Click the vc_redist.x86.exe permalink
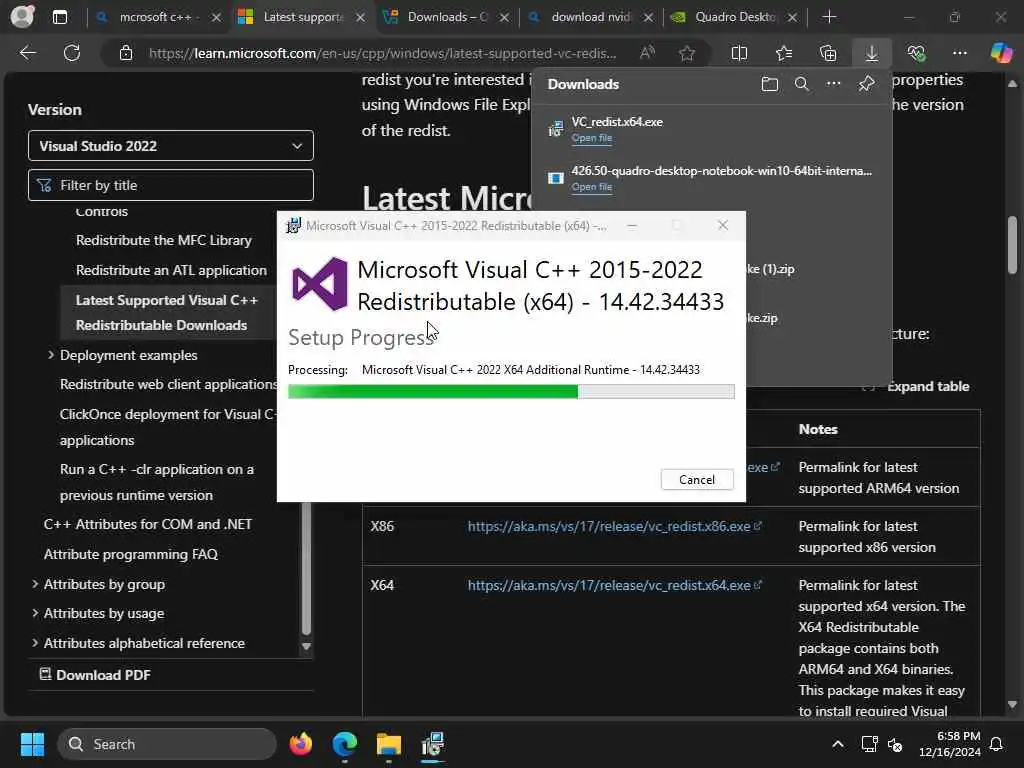The image size is (1024, 768). pos(614,526)
